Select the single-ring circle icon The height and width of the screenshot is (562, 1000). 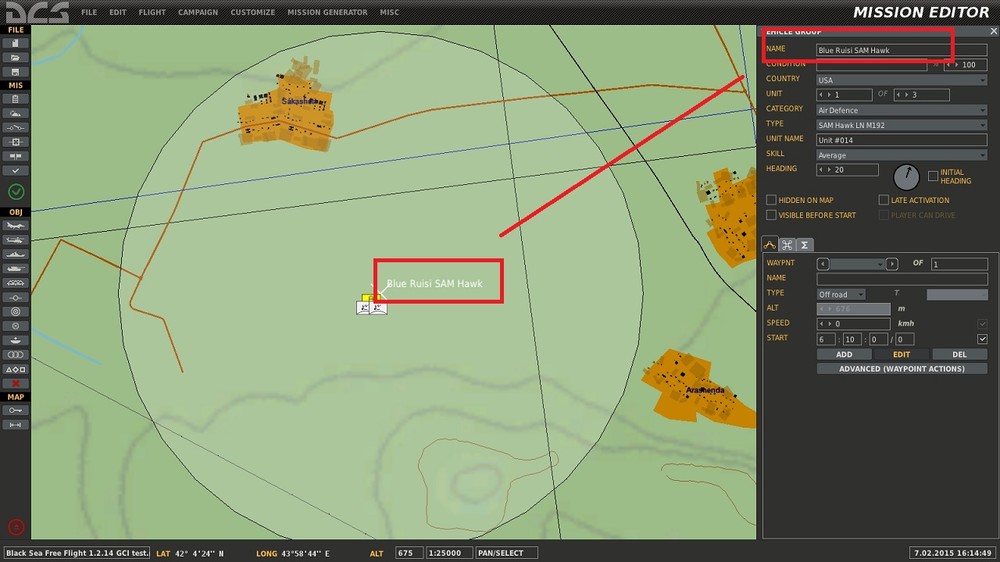pos(15,326)
